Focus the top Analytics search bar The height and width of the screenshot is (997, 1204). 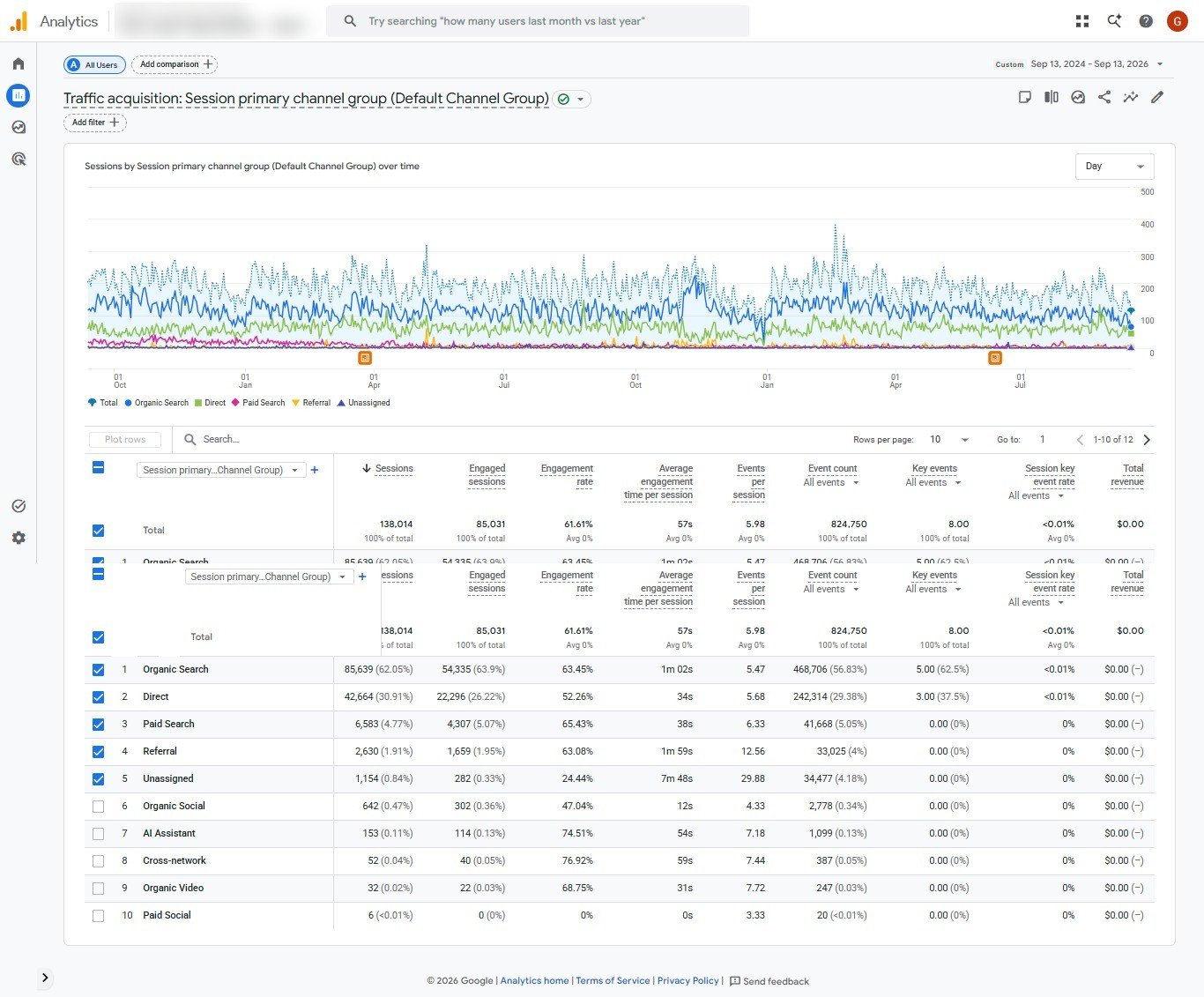pos(538,21)
